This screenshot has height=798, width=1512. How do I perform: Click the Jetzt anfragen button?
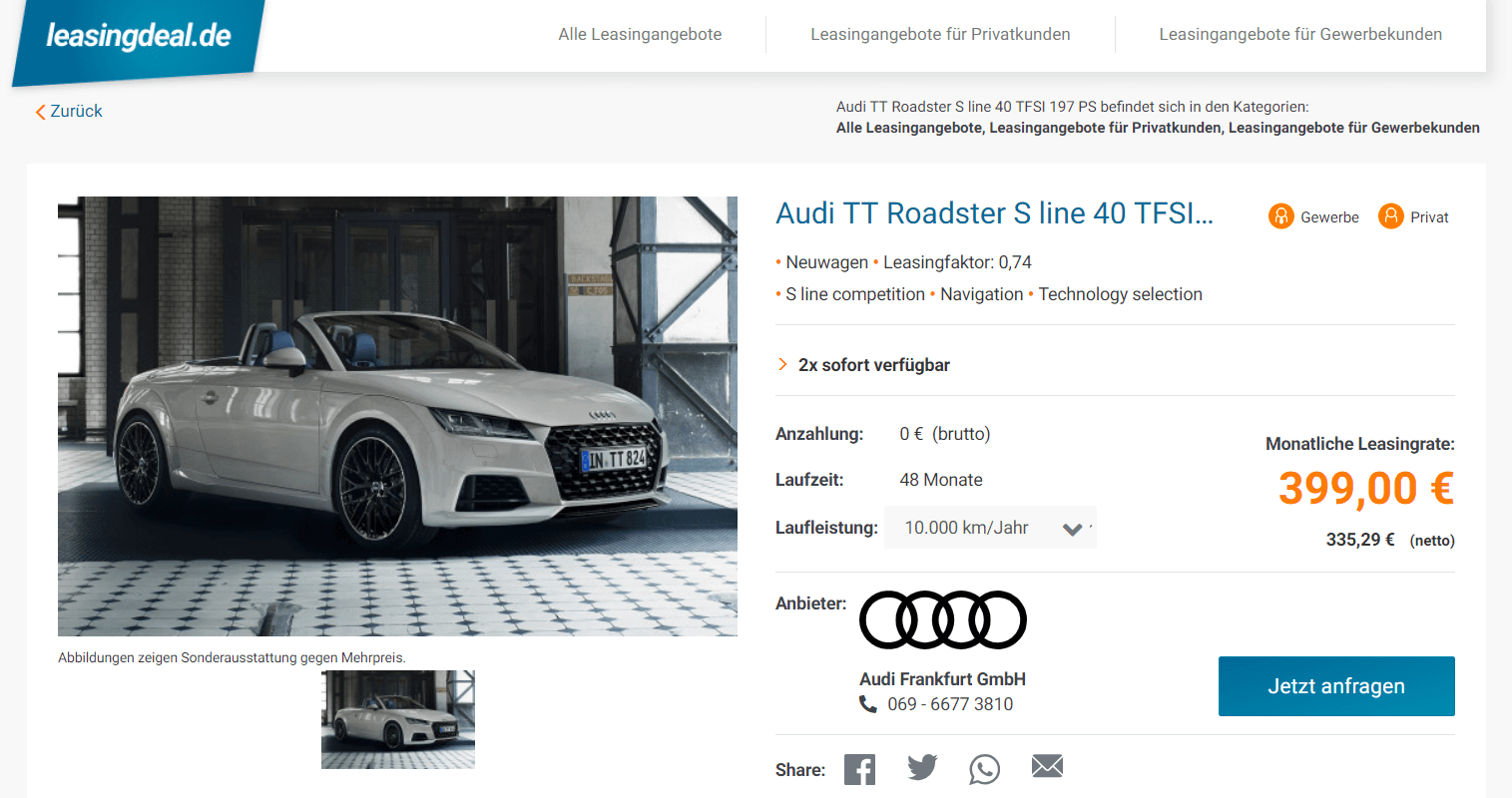(1336, 686)
